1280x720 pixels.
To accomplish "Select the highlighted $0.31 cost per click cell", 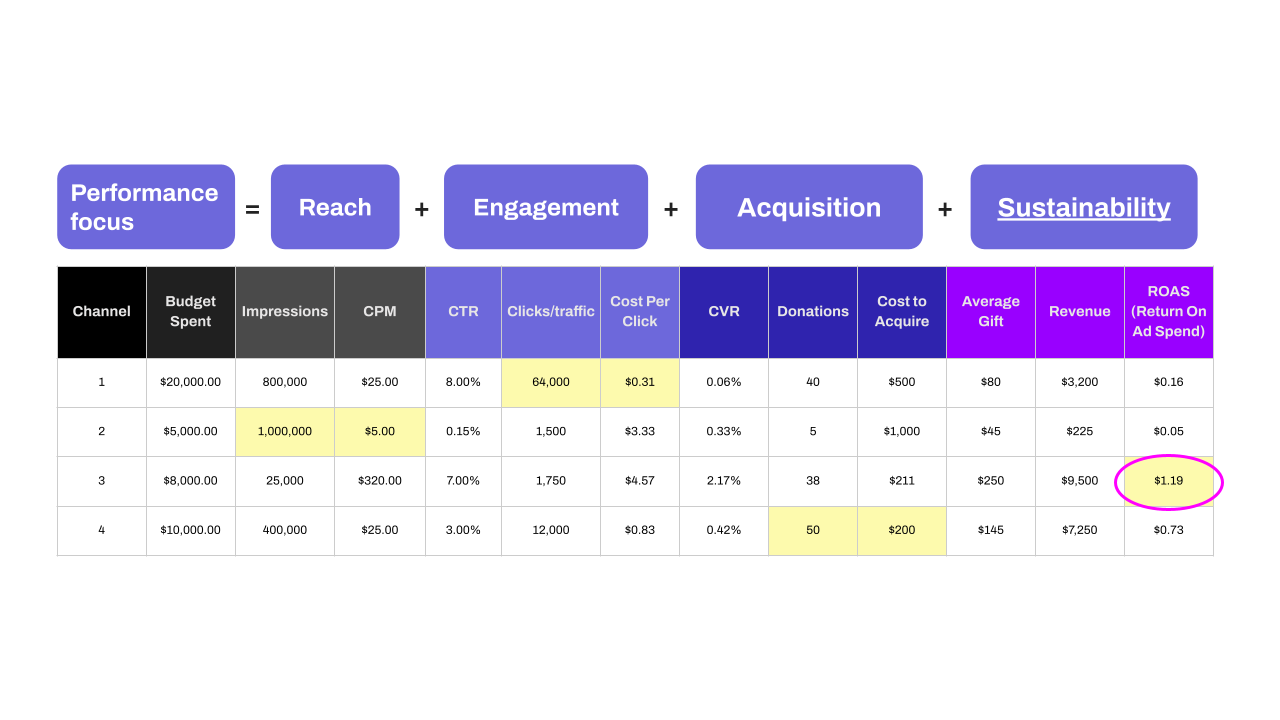I will 640,382.
